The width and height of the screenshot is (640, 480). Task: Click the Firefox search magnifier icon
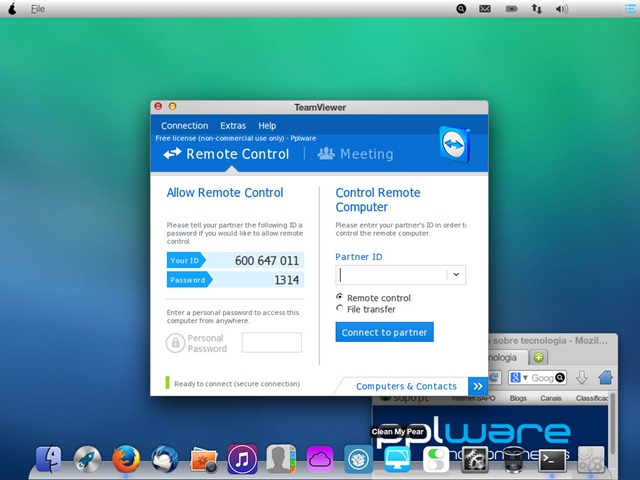[560, 378]
